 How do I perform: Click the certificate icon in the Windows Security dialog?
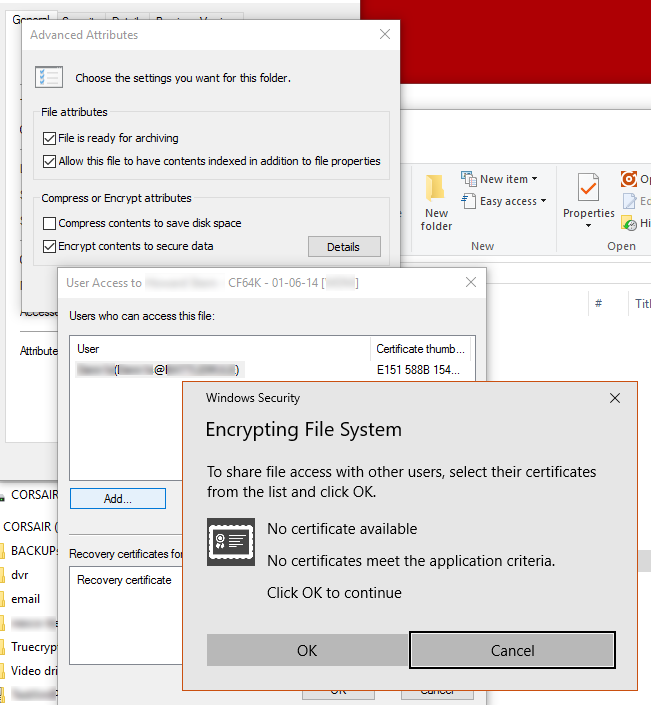231,542
